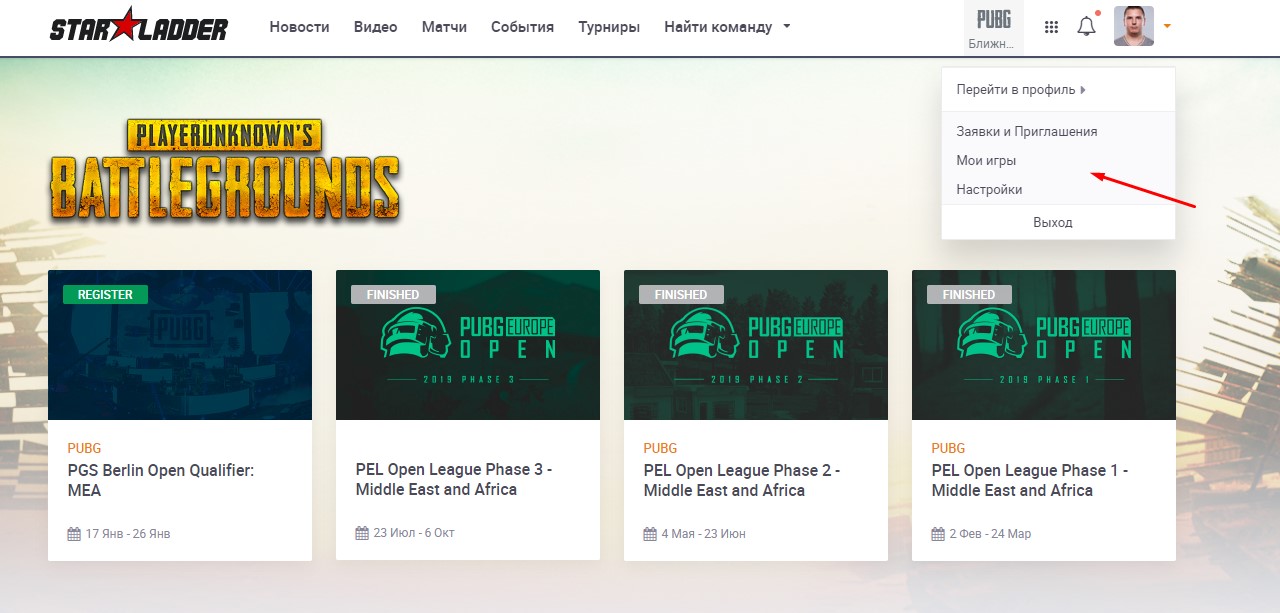The image size is (1280, 613).
Task: Open the PGS Berlin Open Qualifier: MEA title
Action: 161,480
